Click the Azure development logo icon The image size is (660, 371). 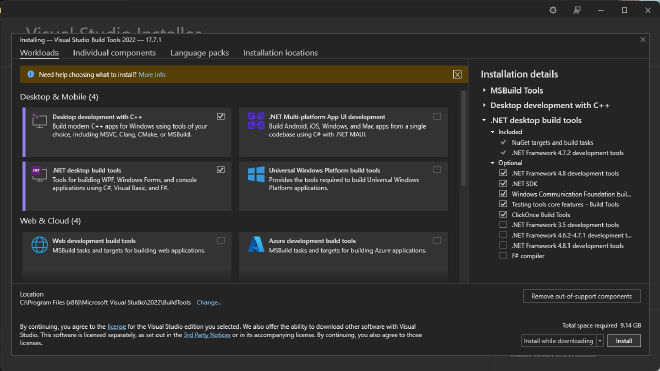pos(256,245)
